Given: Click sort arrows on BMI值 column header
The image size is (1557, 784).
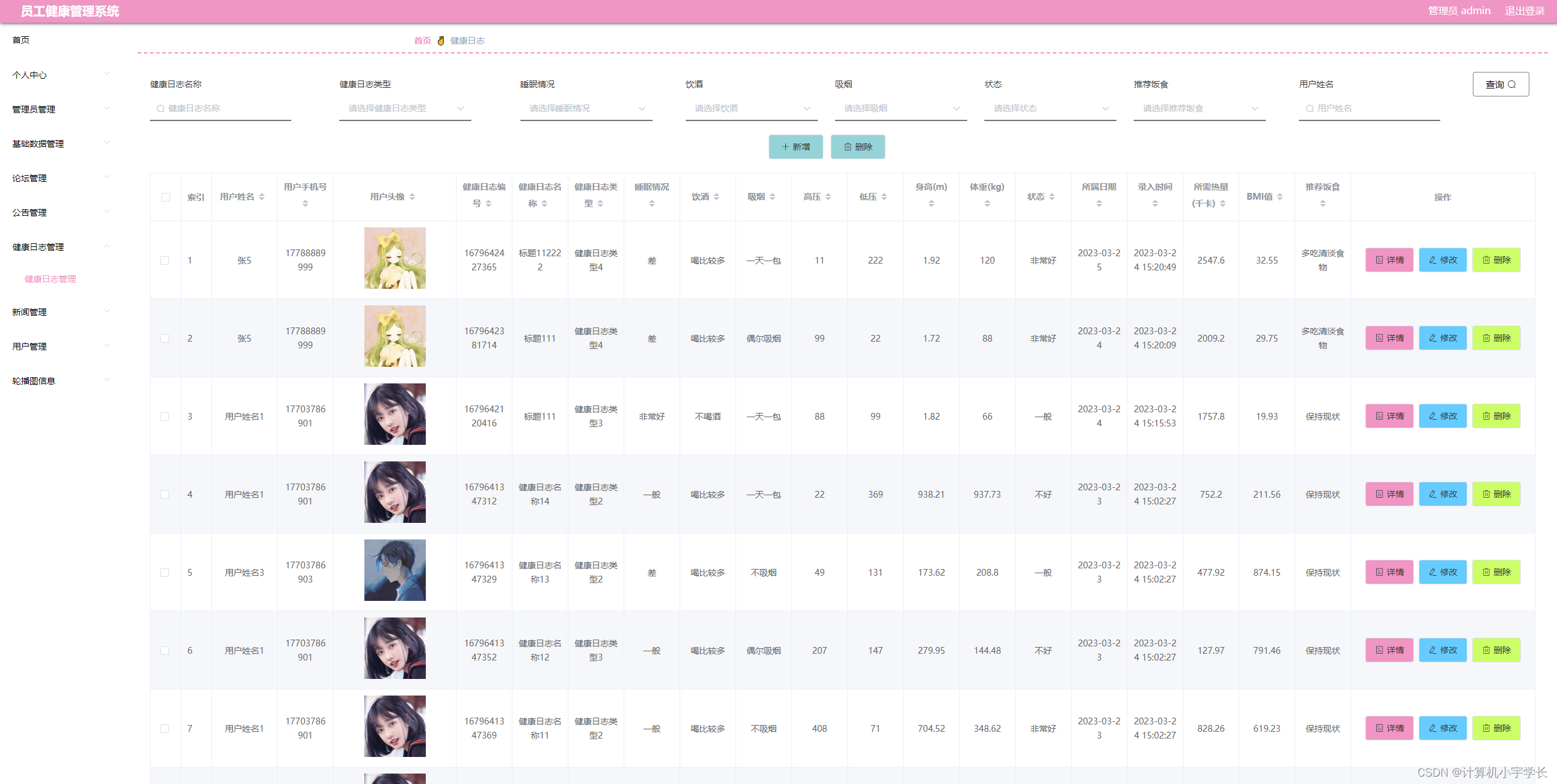Looking at the screenshot, I should [1280, 197].
